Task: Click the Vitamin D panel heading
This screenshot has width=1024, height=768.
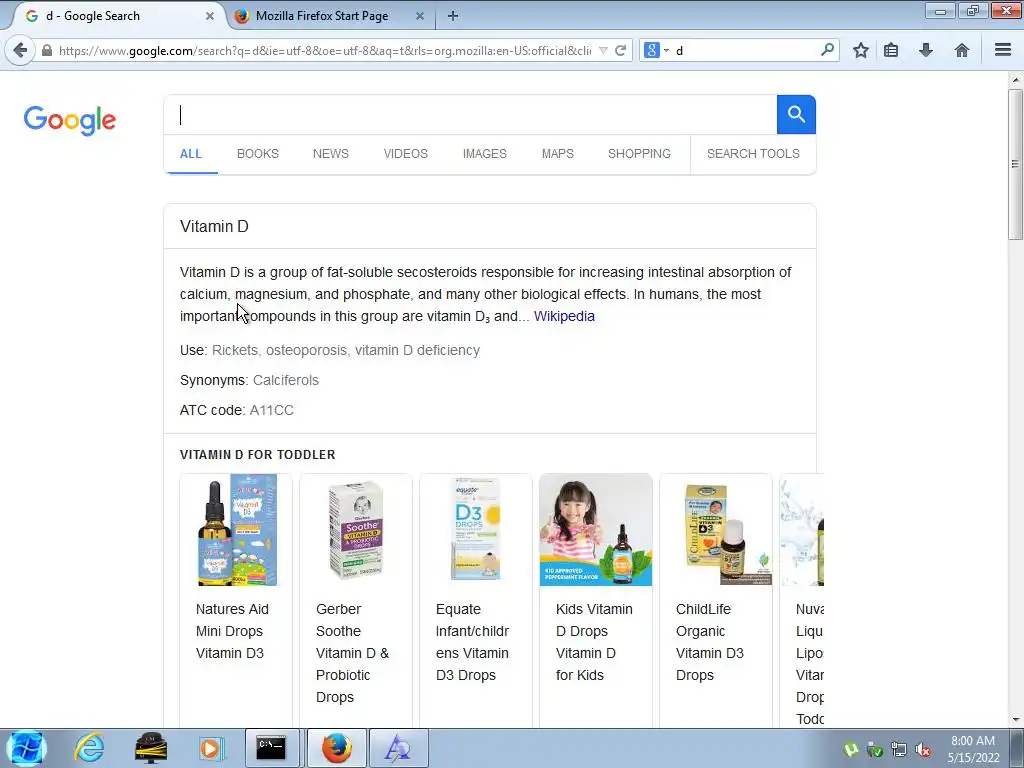Action: click(214, 227)
